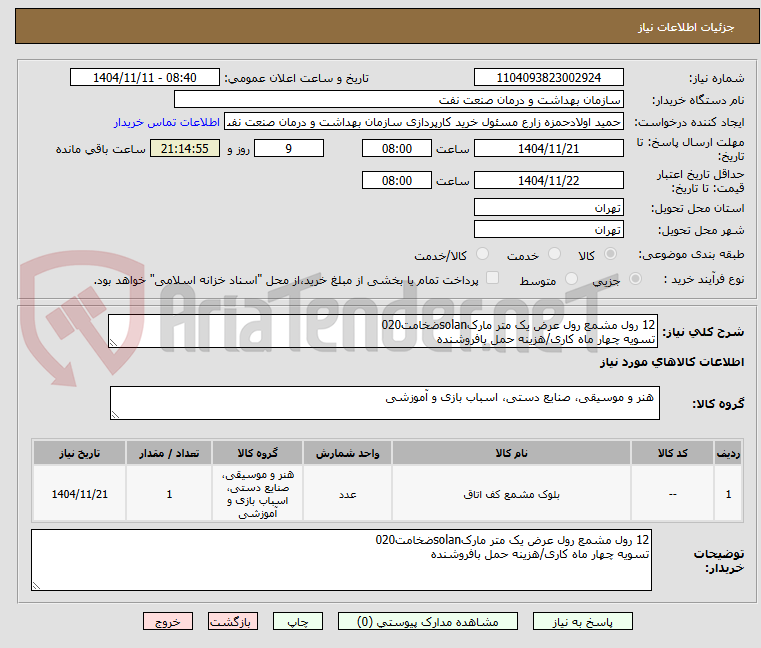Select the خدمت radio button
The height and width of the screenshot is (648, 761).
click(554, 254)
